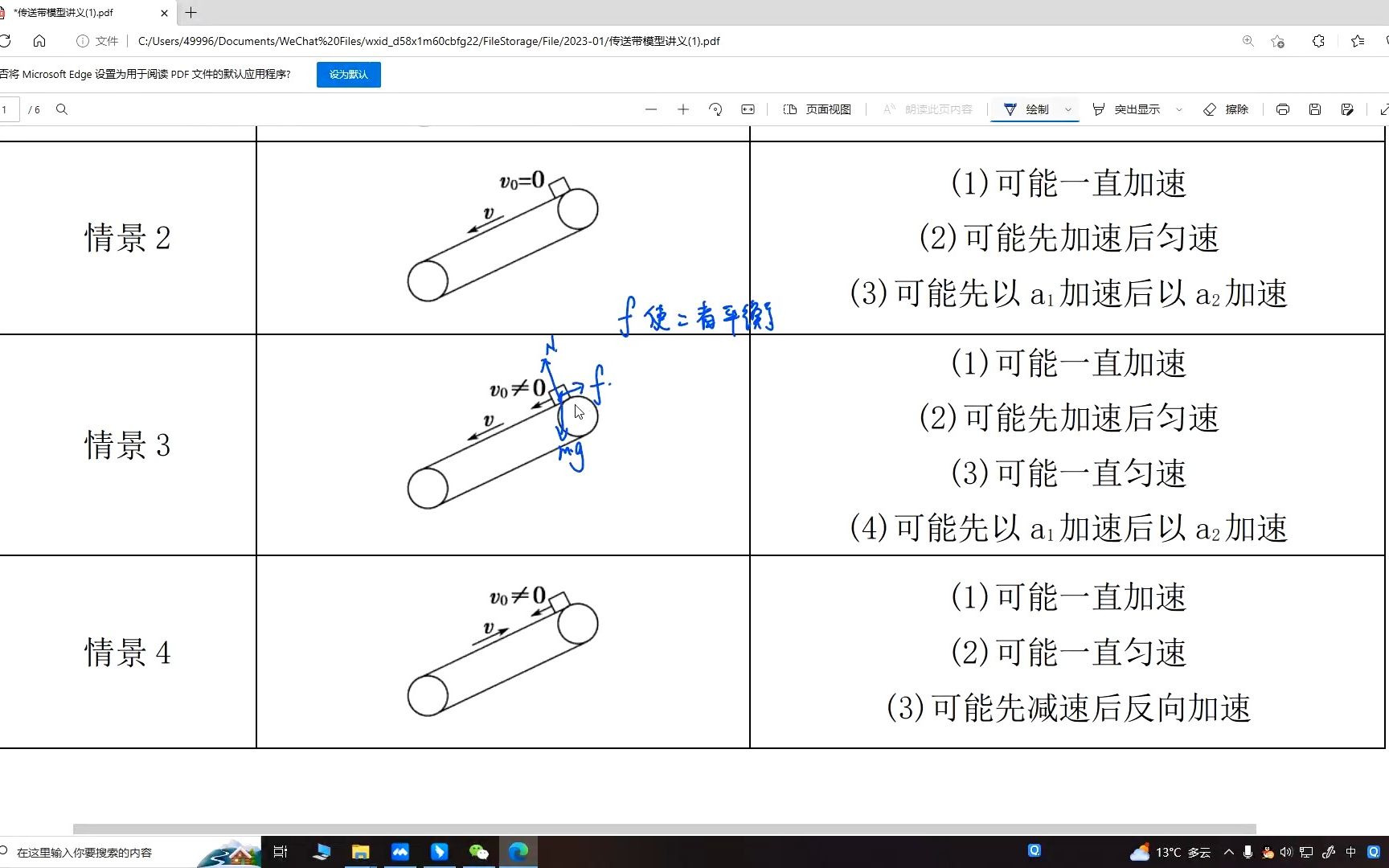The height and width of the screenshot is (868, 1389).
Task: Click the browser home button
Action: pos(39,41)
